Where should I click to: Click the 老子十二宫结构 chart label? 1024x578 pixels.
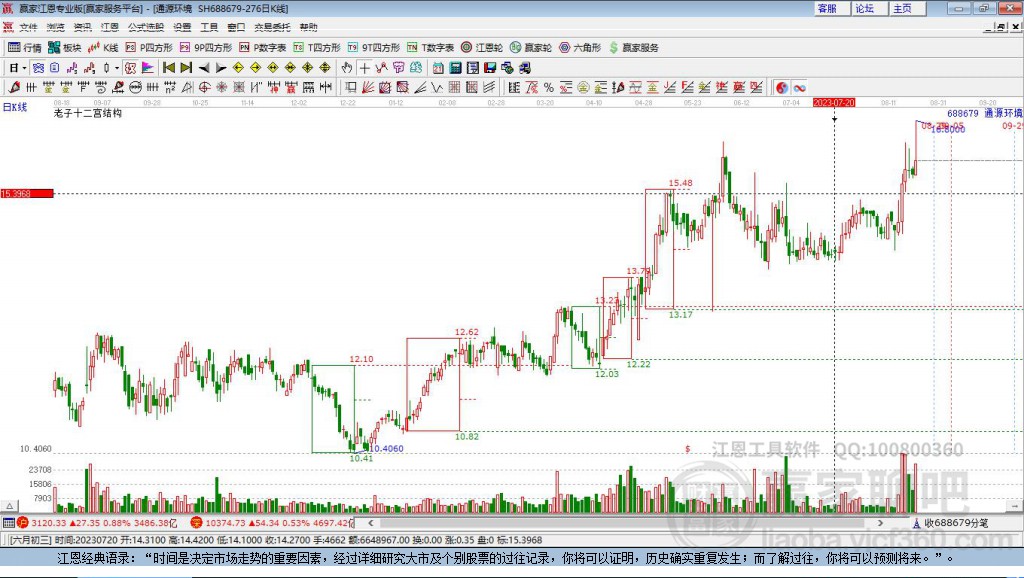tap(88, 113)
